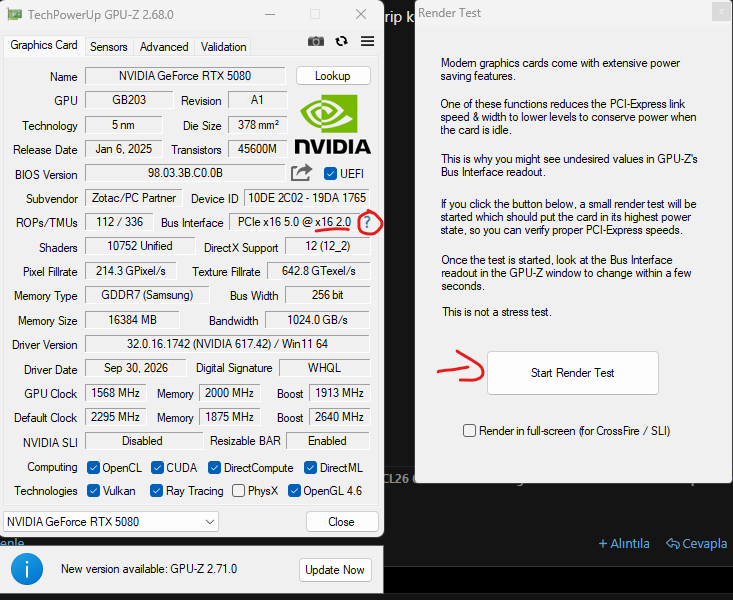This screenshot has height=600, width=733.
Task: Click the Cevapla link in the forum
Action: click(697, 544)
